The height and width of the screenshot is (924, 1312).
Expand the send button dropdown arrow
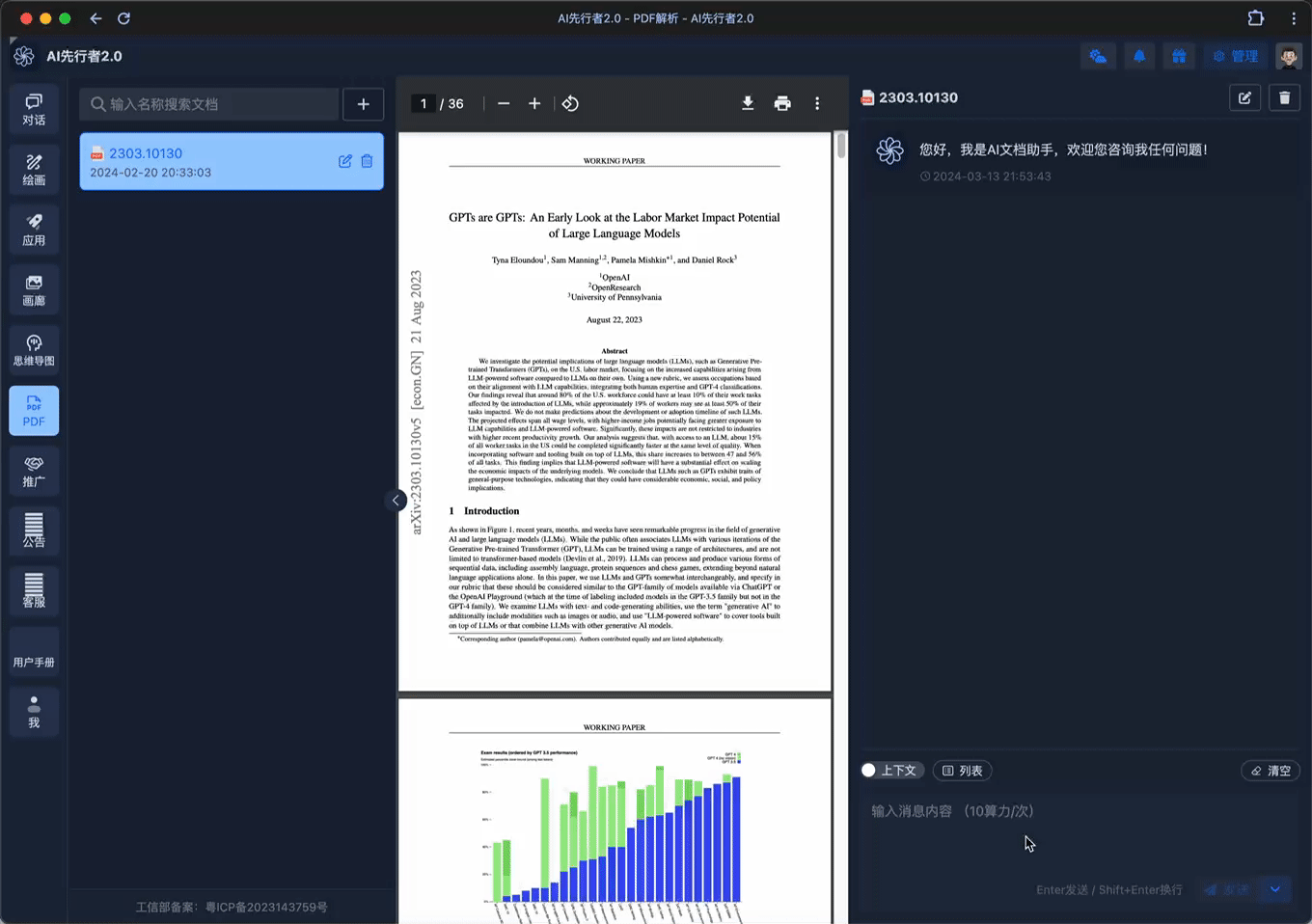coord(1275,889)
